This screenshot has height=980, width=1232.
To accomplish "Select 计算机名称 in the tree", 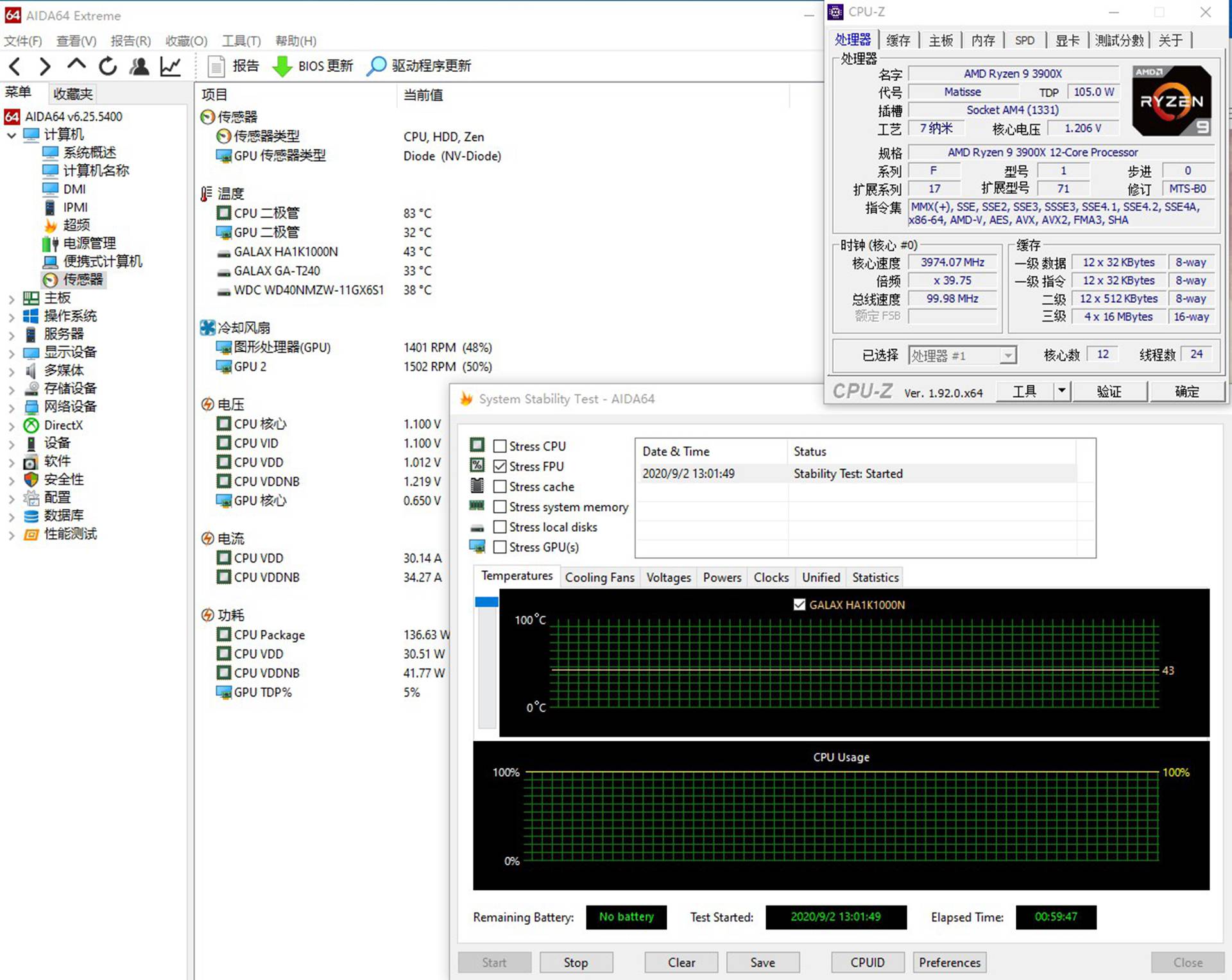I will 86,171.
